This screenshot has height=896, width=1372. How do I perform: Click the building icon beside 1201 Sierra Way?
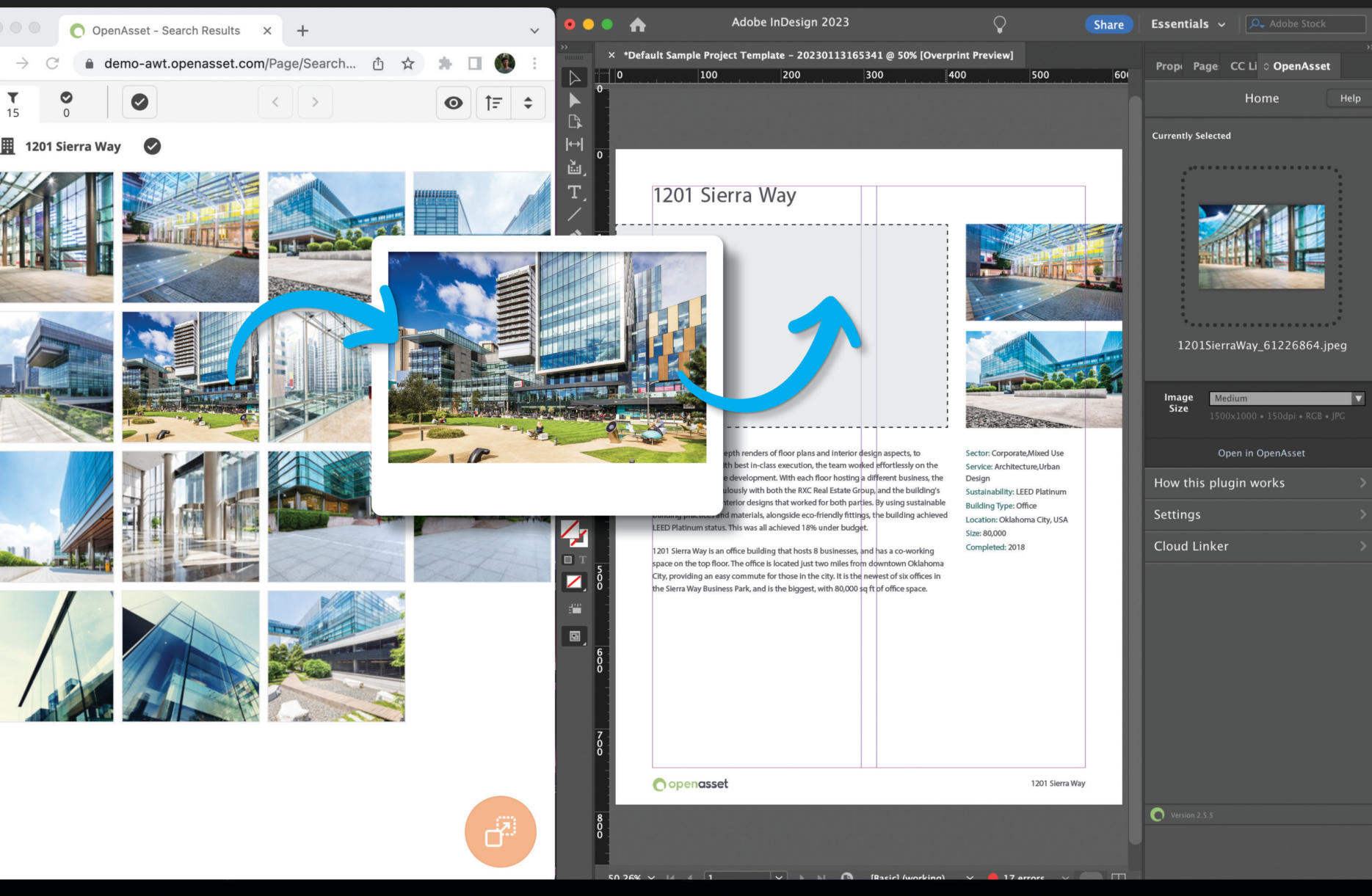pos(8,146)
